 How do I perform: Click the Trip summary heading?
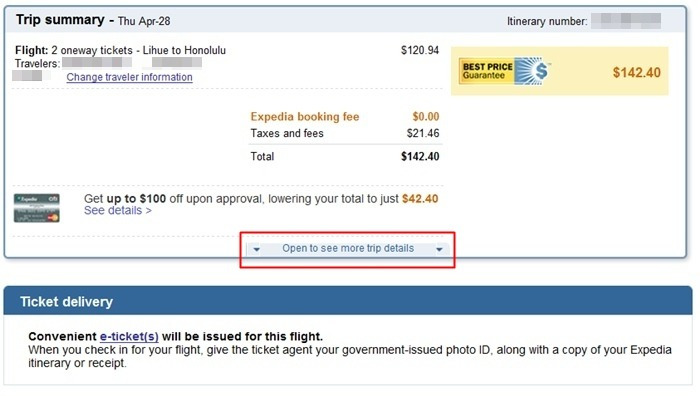60,20
